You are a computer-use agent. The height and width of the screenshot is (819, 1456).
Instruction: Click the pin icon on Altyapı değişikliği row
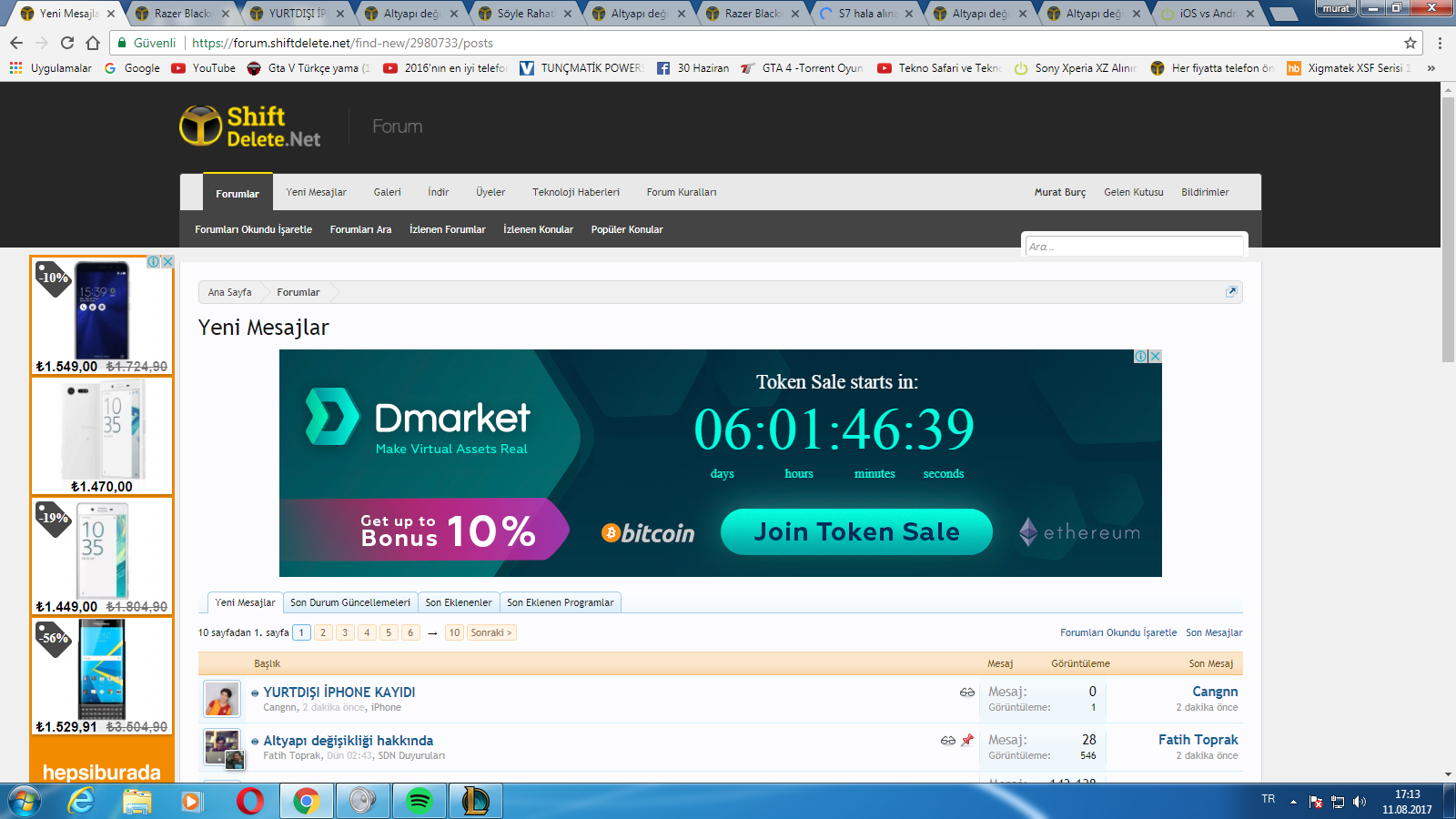[967, 741]
